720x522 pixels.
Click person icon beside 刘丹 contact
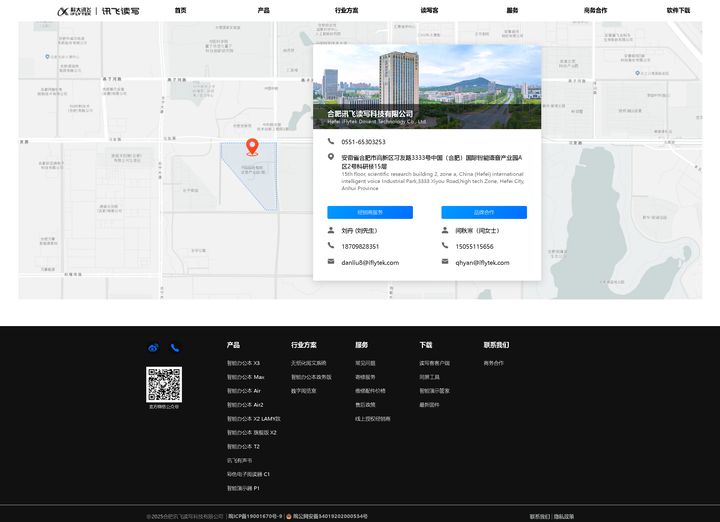pyautogui.click(x=331, y=230)
